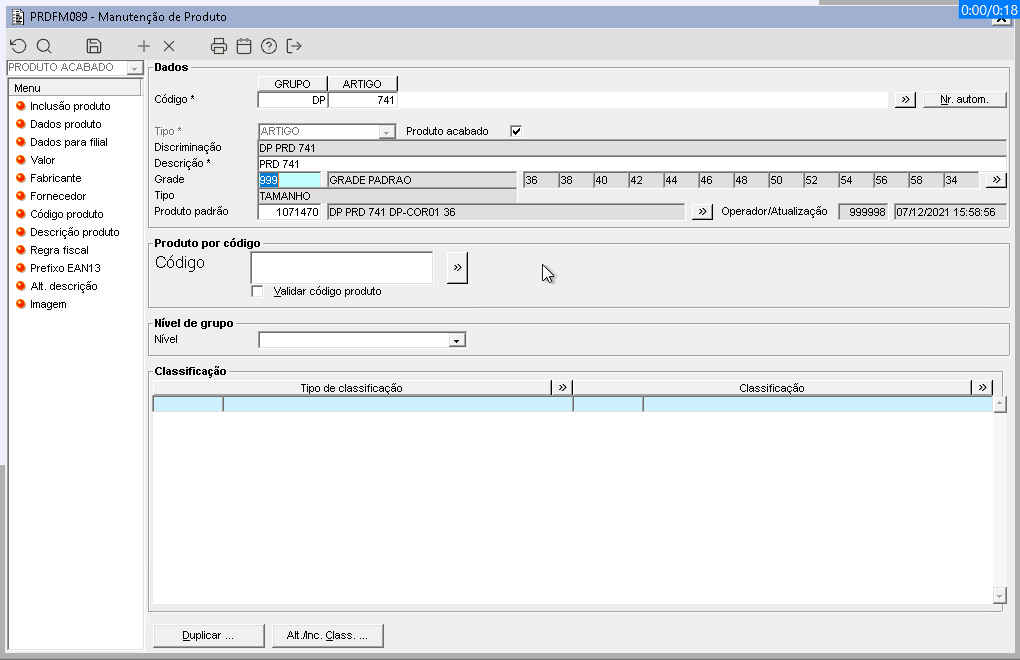Click the Operador field 999998
1020x660 pixels.
tap(863, 212)
